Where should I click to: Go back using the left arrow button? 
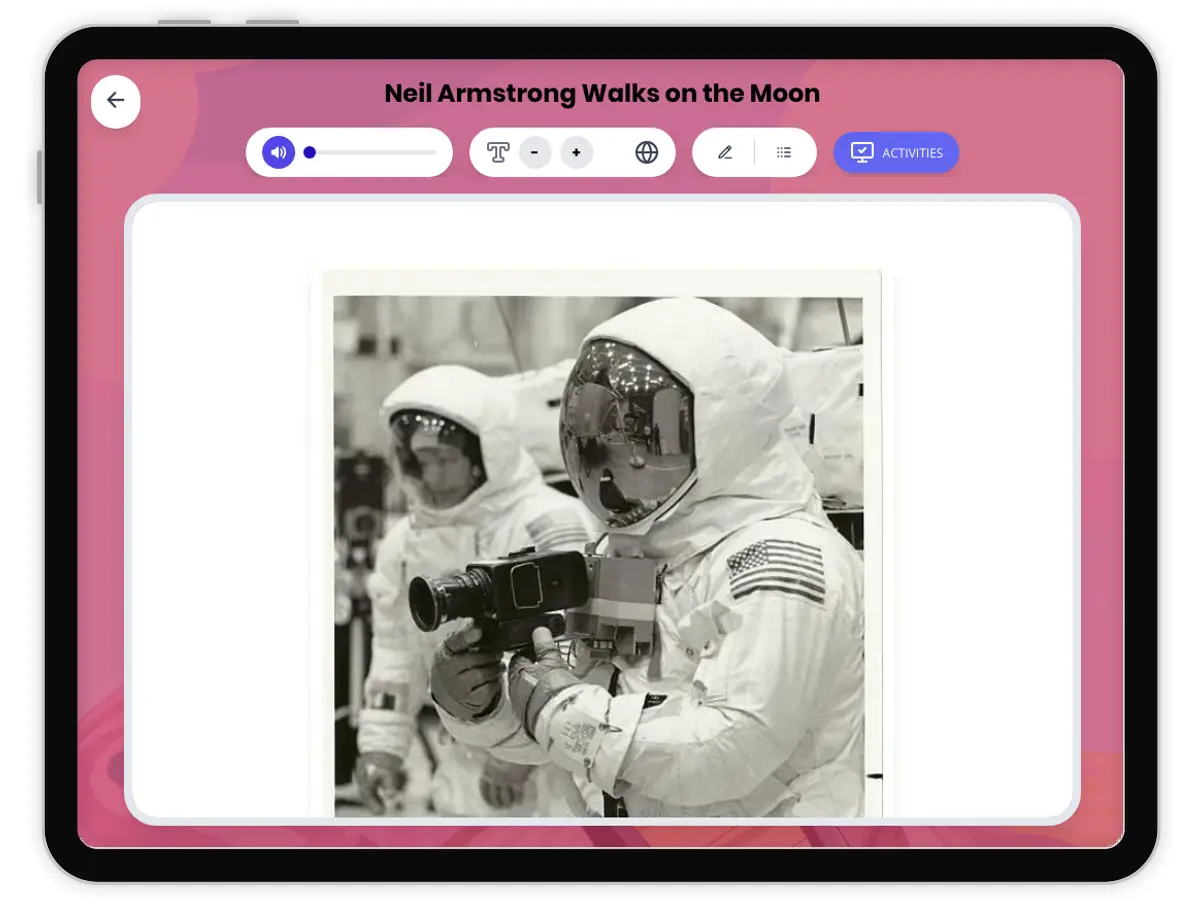click(x=116, y=101)
